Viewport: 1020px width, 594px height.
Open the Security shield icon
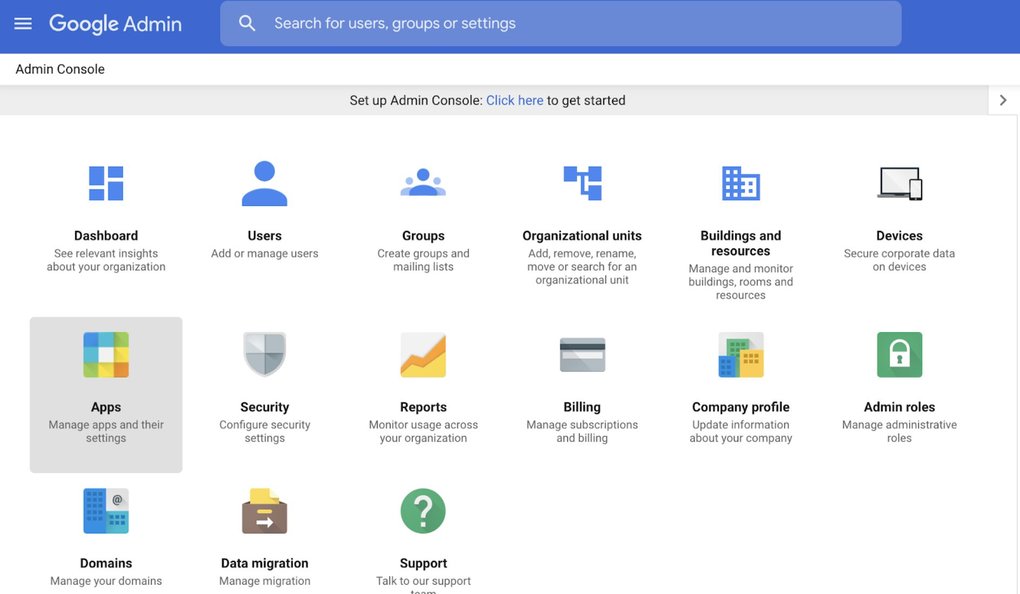coord(265,355)
